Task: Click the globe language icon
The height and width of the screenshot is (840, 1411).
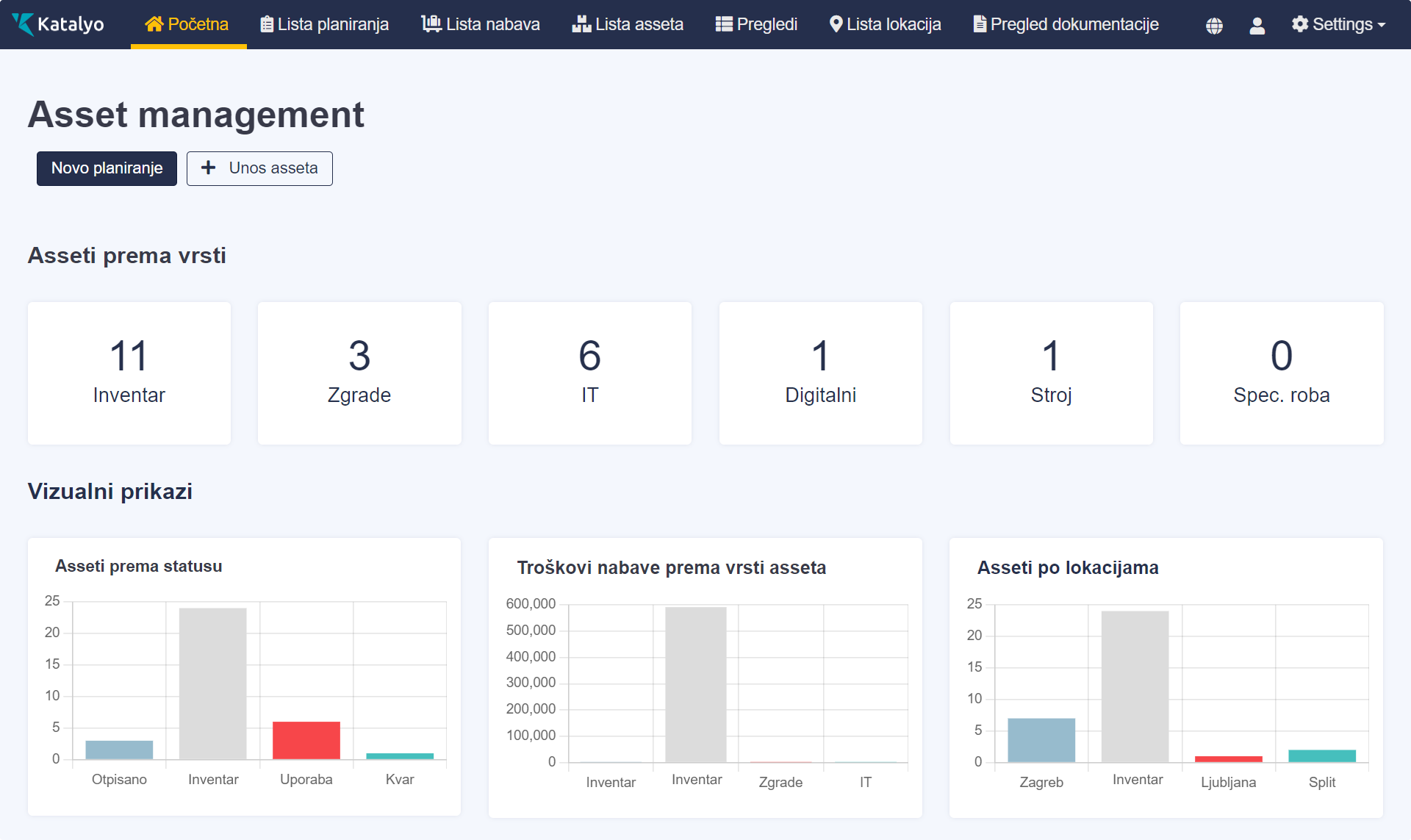Action: (1214, 26)
